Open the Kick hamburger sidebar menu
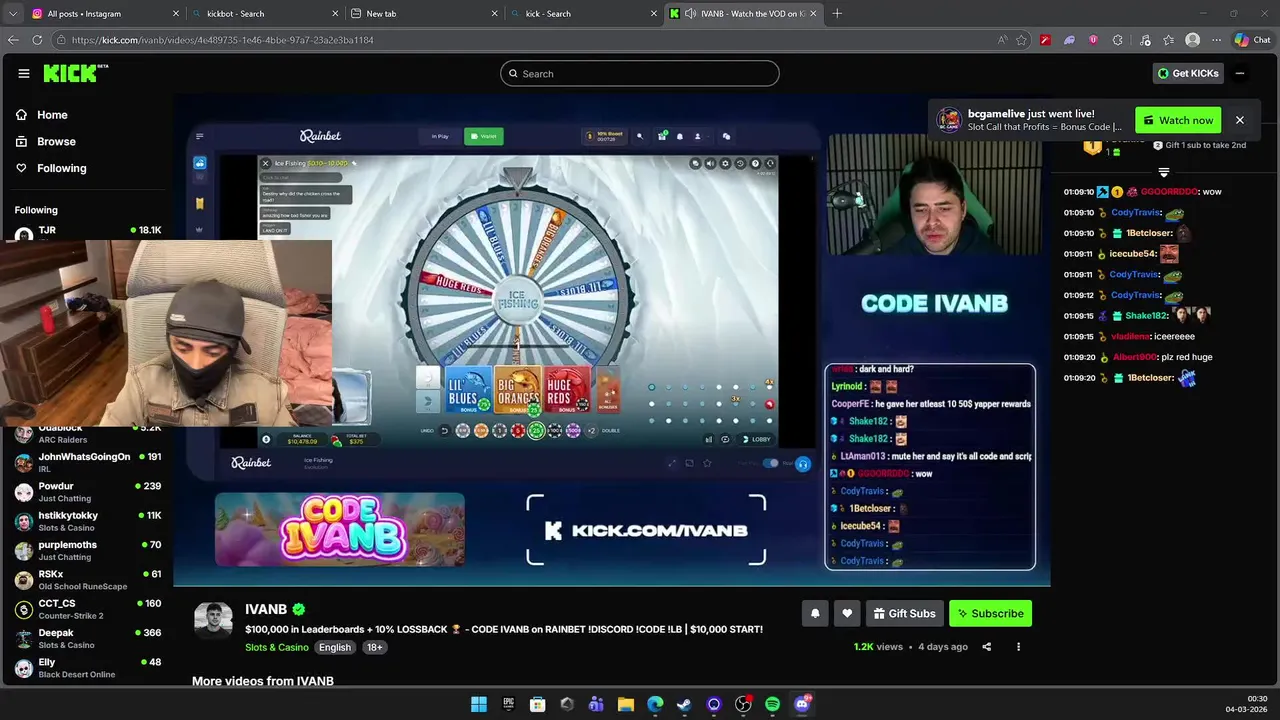 point(24,73)
